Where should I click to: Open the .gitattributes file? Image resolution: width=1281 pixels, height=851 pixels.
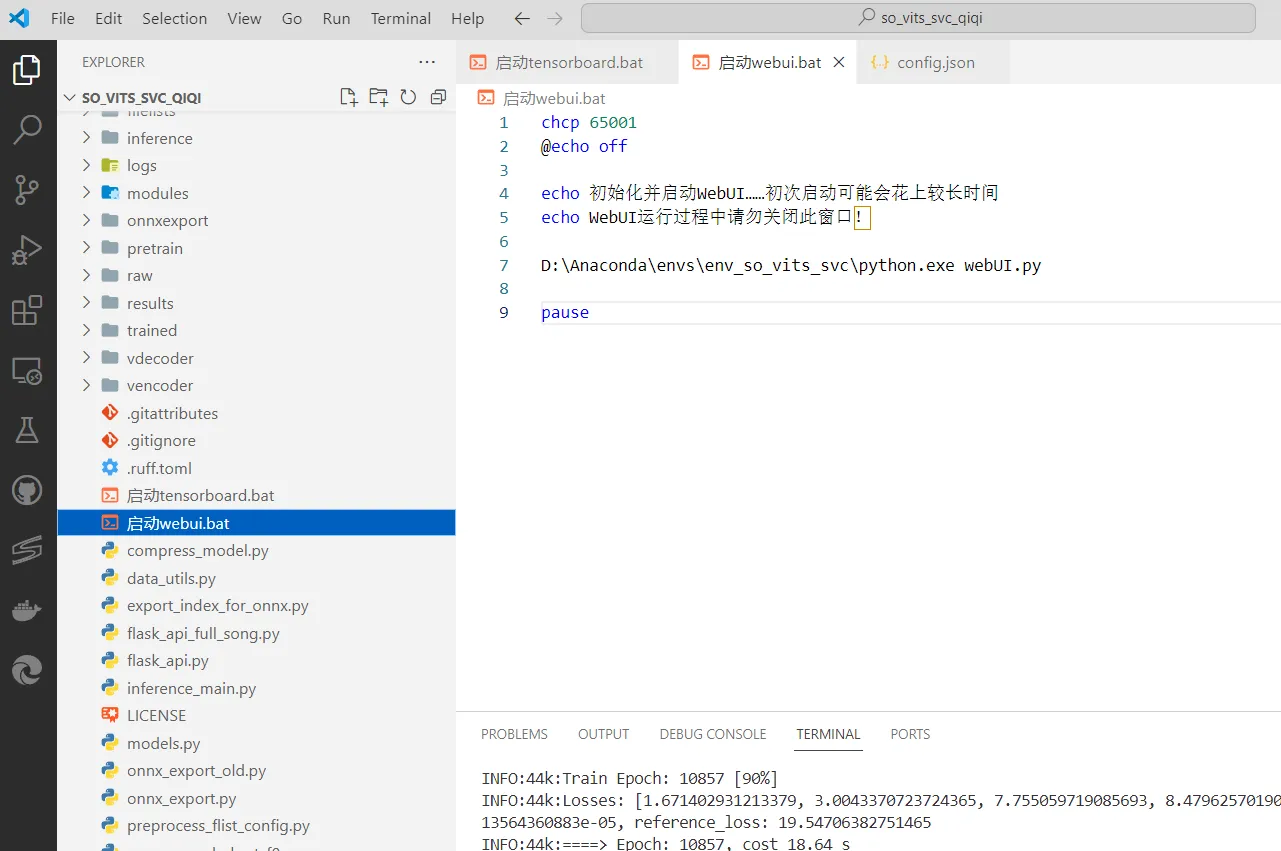tap(256, 413)
